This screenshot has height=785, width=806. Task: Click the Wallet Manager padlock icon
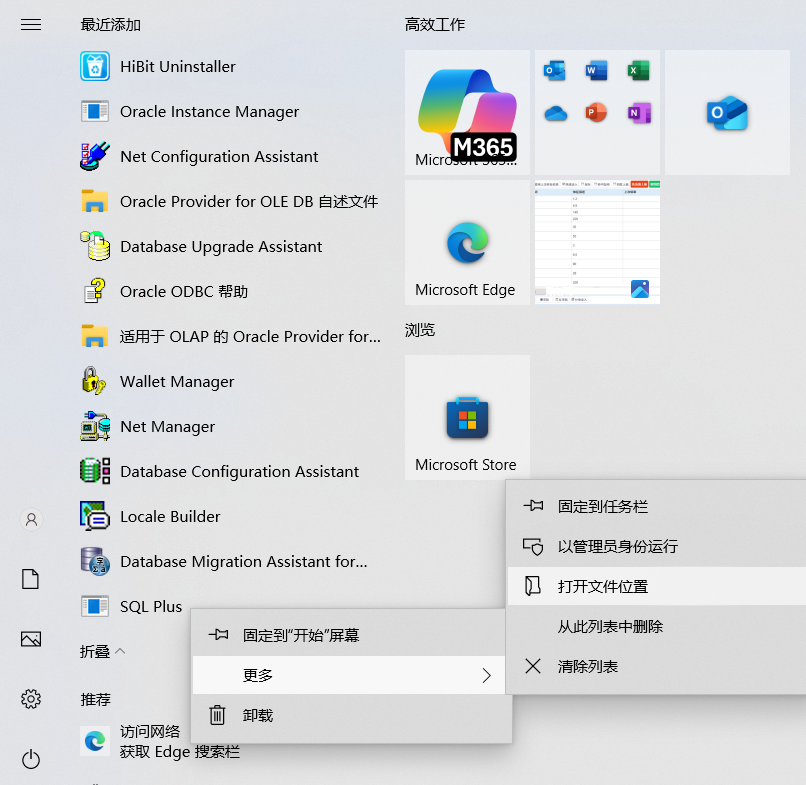(95, 381)
